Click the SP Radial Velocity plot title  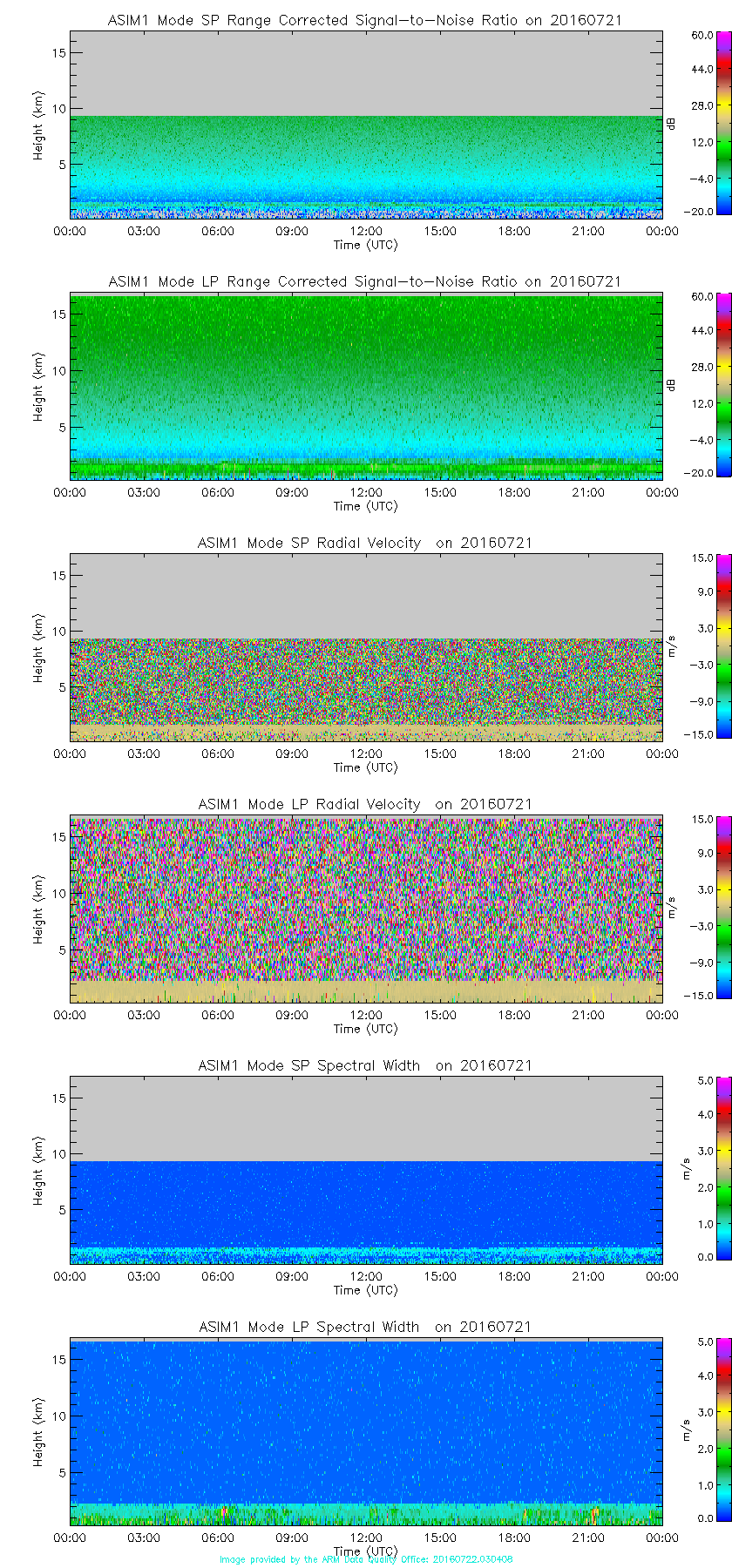point(364,543)
